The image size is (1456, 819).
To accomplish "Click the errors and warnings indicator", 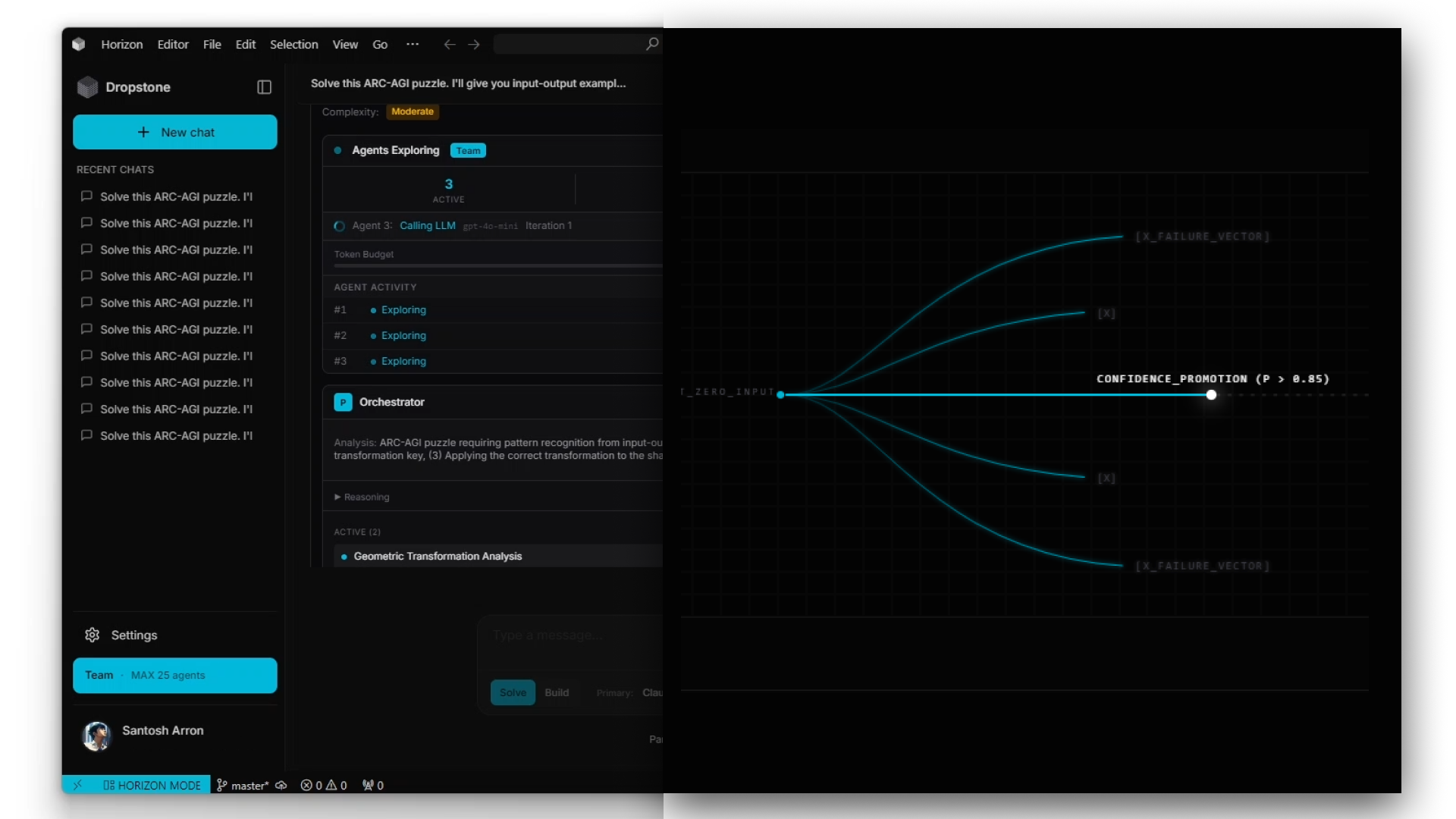I will click(324, 785).
